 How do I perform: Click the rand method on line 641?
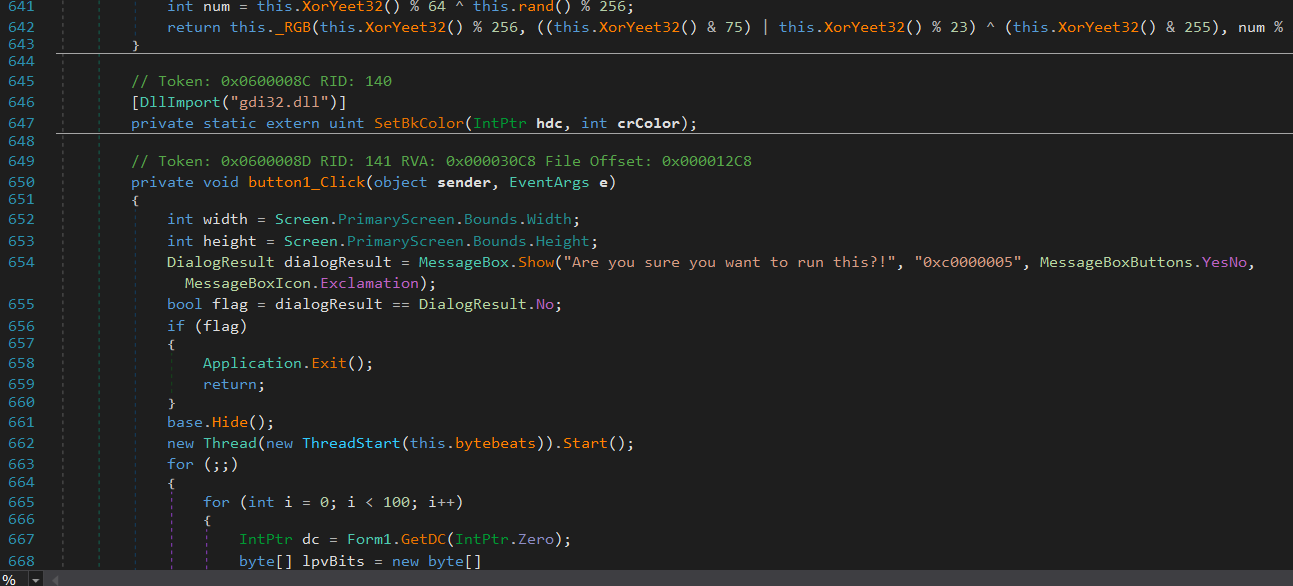[535, 6]
